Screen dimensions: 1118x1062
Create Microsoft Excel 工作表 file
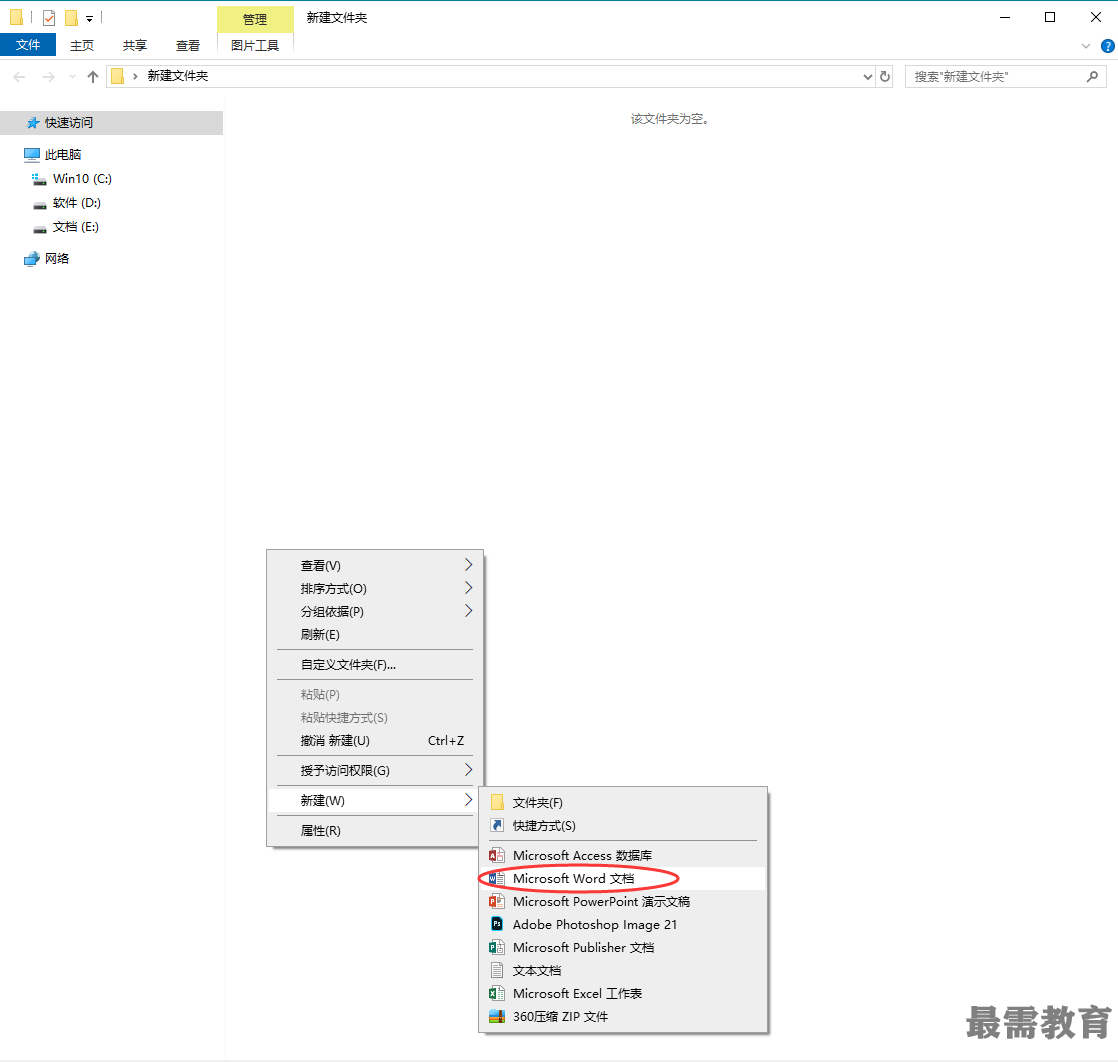pyautogui.click(x=623, y=993)
